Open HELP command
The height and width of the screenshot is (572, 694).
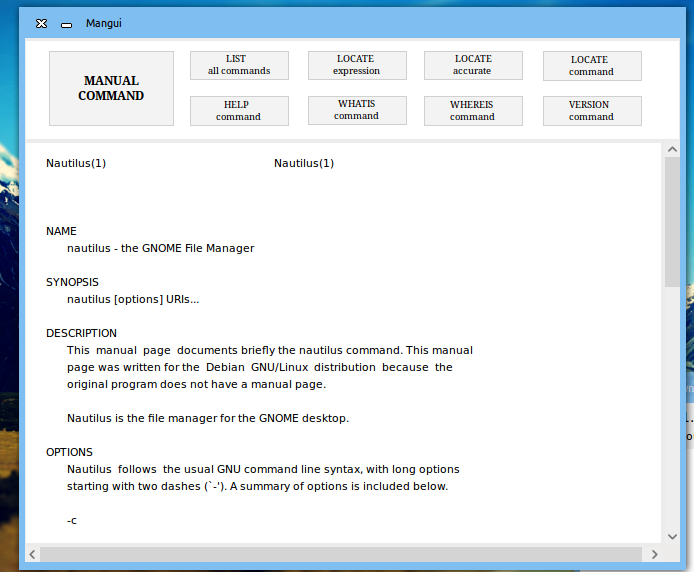click(239, 111)
